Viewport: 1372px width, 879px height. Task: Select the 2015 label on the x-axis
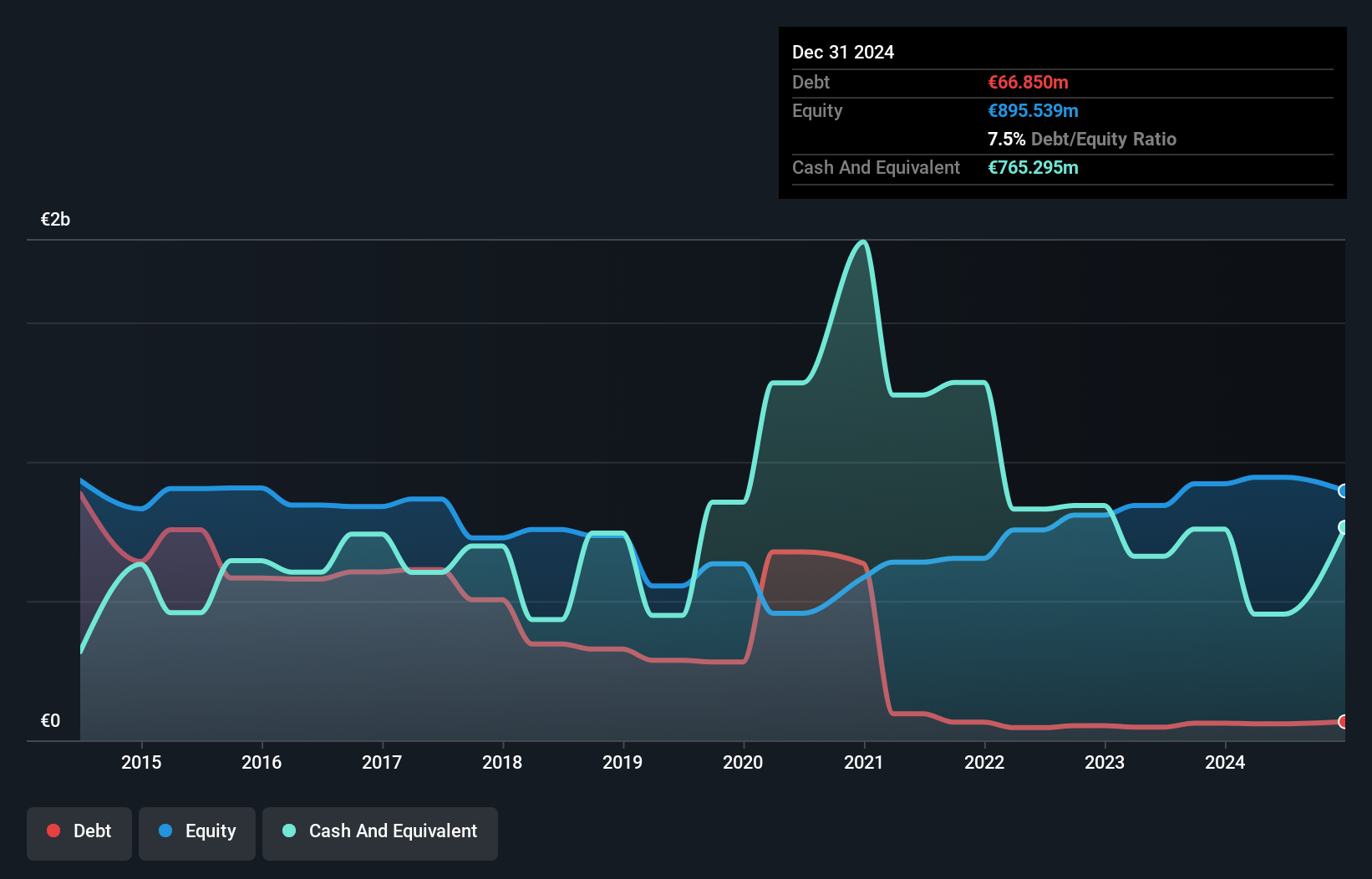(142, 762)
